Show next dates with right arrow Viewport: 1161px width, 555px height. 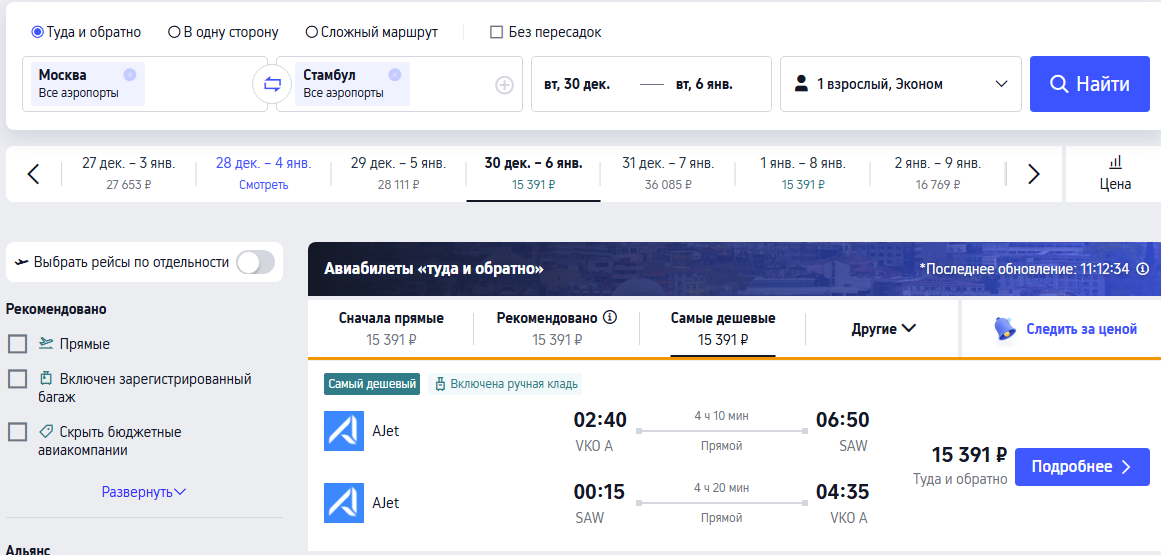(x=1034, y=174)
